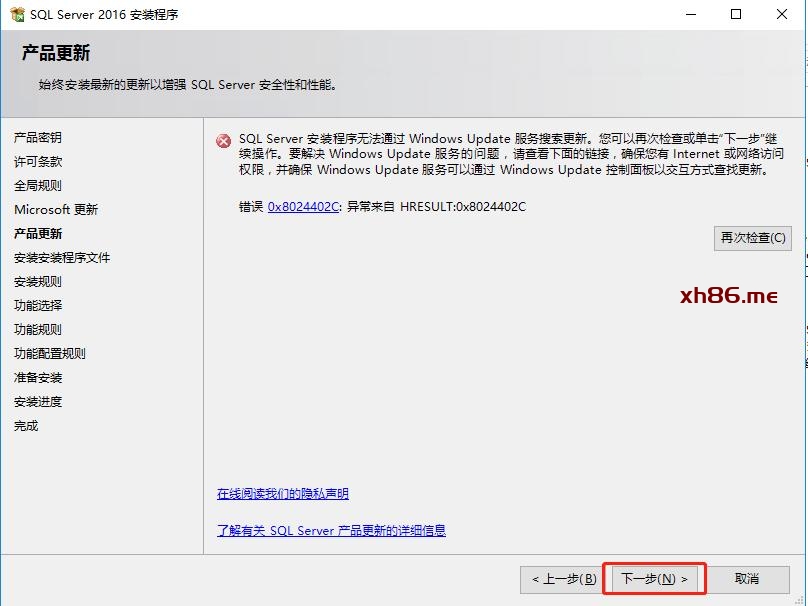
Task: Cancel setup with the 取消 button
Action: point(746,579)
